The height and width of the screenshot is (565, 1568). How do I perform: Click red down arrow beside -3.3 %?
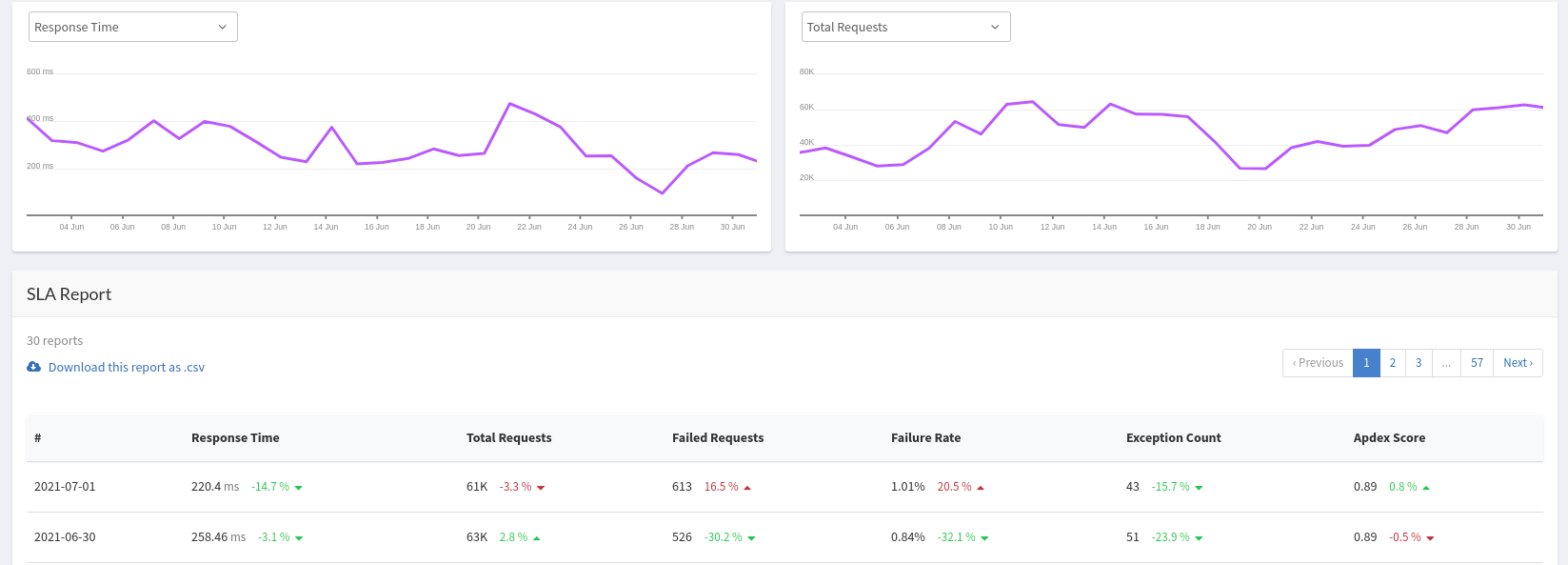541,488
